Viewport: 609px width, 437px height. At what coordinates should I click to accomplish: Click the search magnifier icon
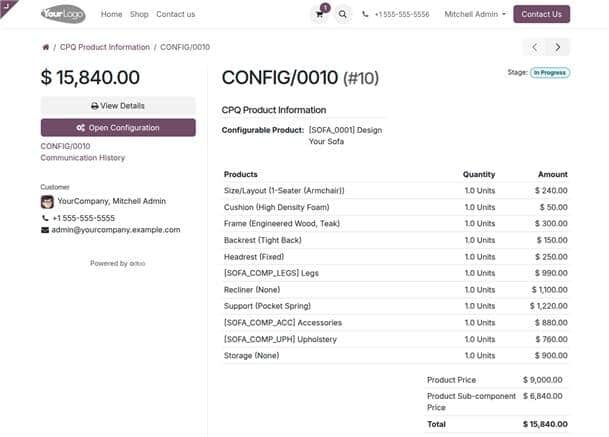click(342, 14)
